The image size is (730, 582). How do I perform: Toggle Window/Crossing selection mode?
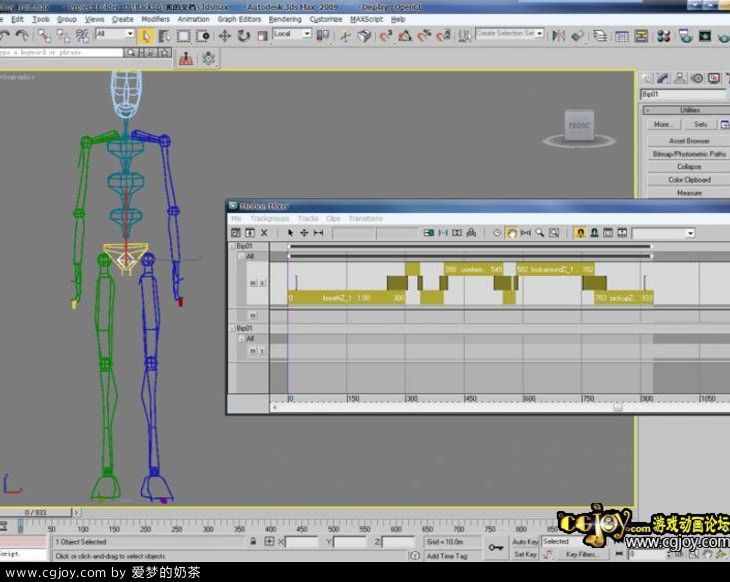pos(203,35)
